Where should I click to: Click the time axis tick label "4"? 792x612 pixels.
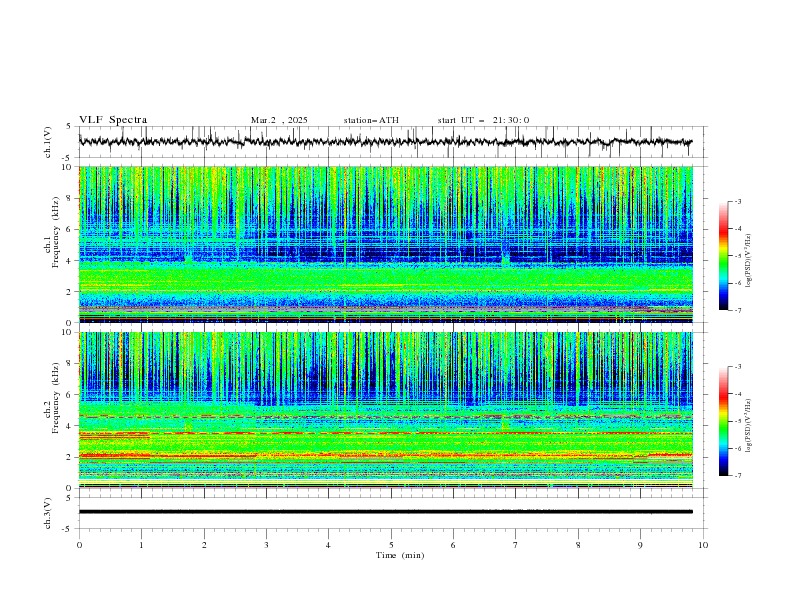328,545
